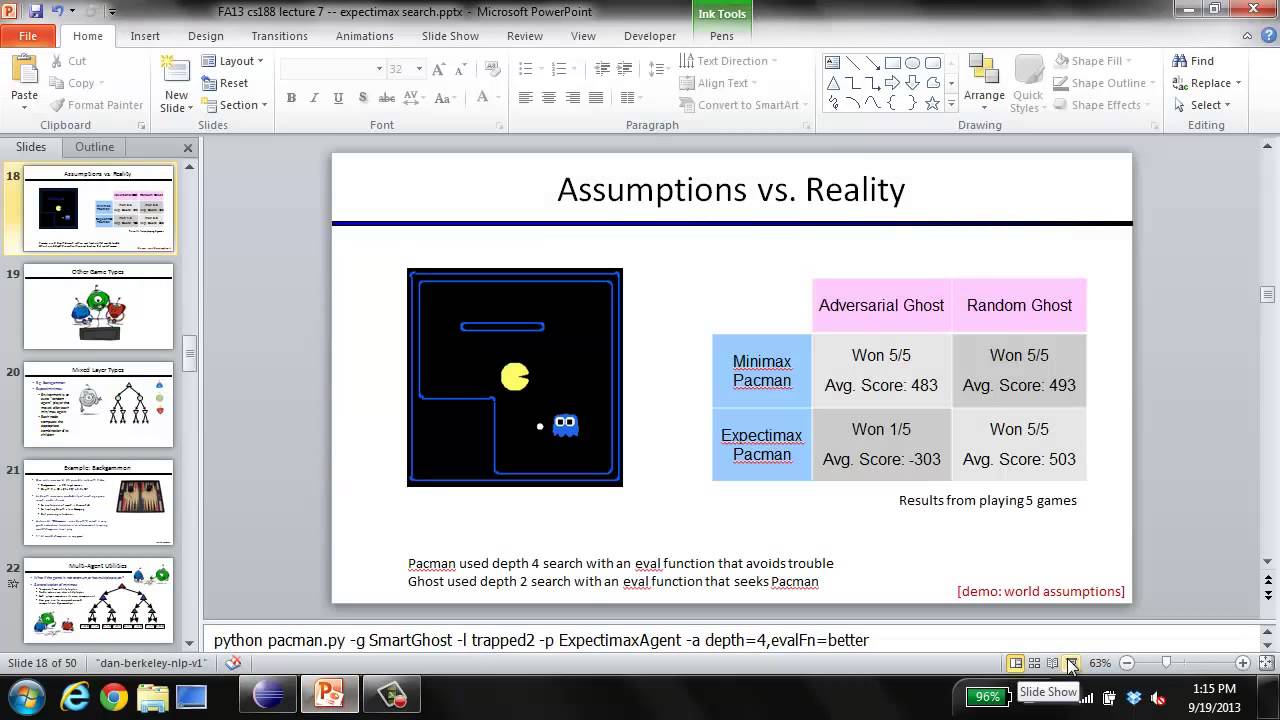The height and width of the screenshot is (720, 1280).
Task: Save the presentation from Quick Access
Action: (36, 12)
